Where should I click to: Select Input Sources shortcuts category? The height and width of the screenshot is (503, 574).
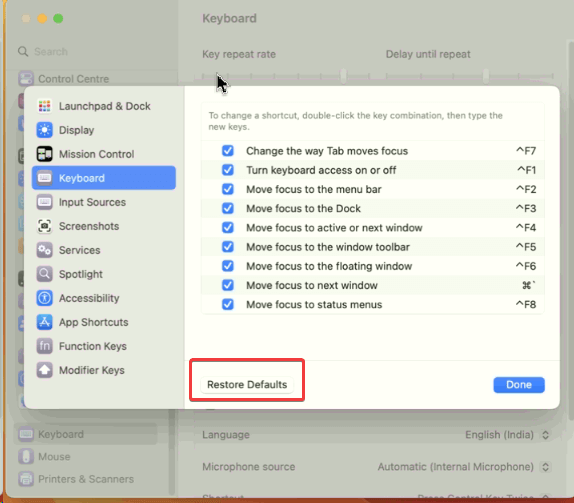(104, 202)
